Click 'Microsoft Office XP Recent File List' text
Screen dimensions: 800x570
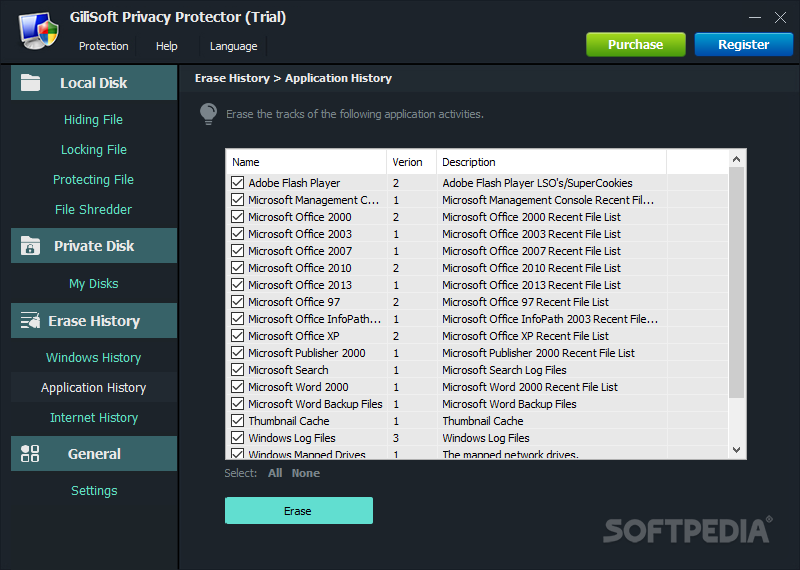tap(526, 336)
